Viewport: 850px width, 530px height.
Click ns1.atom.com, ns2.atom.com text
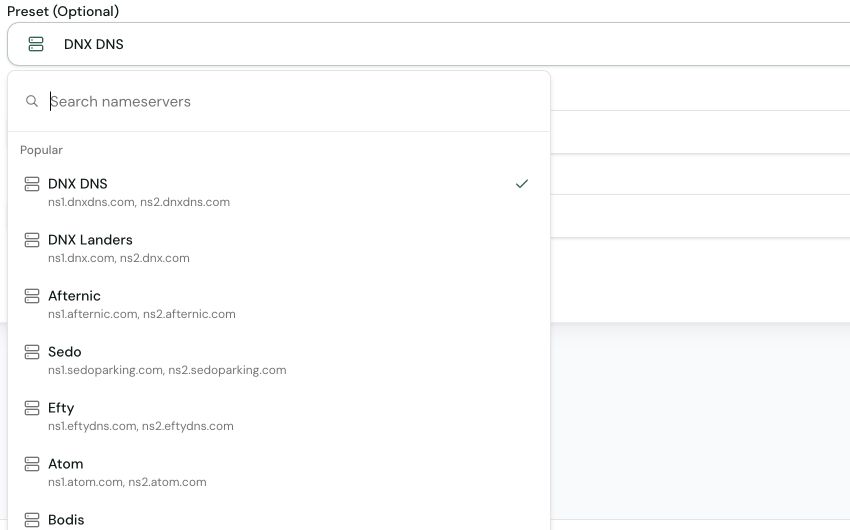127,482
